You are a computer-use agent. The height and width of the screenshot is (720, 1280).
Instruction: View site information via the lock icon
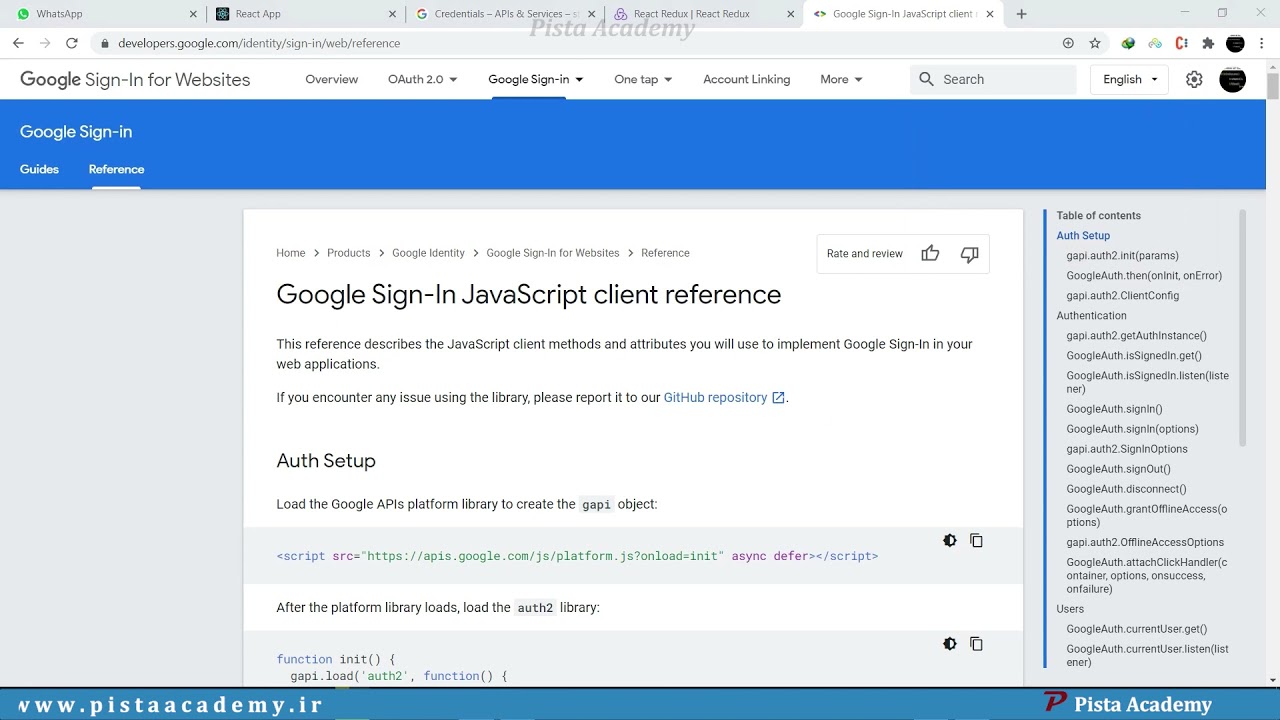(x=104, y=43)
